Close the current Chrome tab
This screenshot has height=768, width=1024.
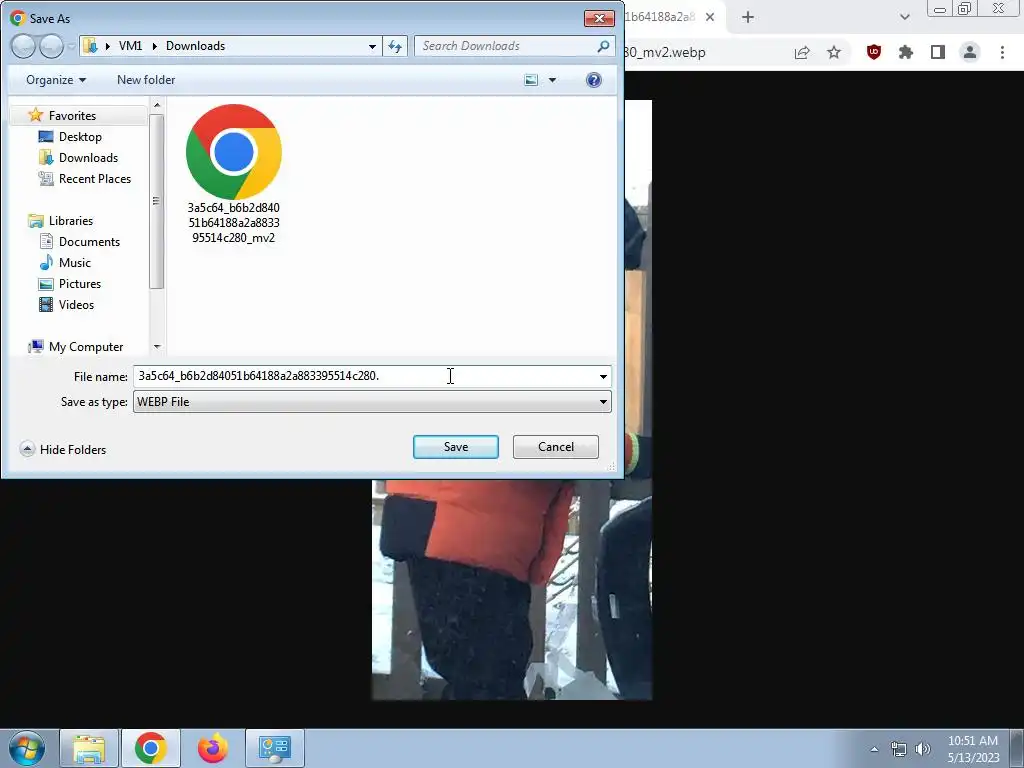710,17
